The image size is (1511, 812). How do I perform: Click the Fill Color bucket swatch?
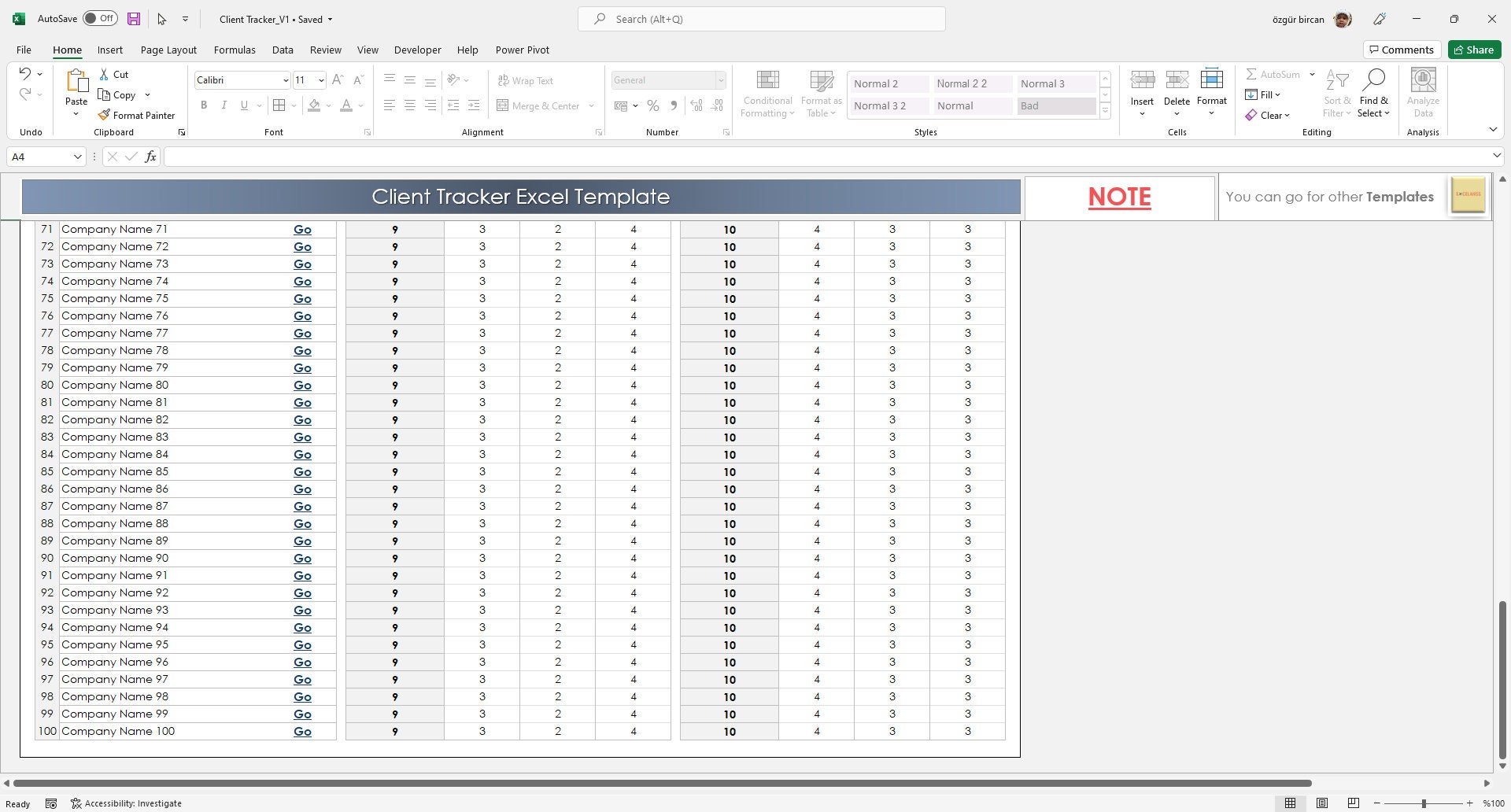click(x=314, y=105)
